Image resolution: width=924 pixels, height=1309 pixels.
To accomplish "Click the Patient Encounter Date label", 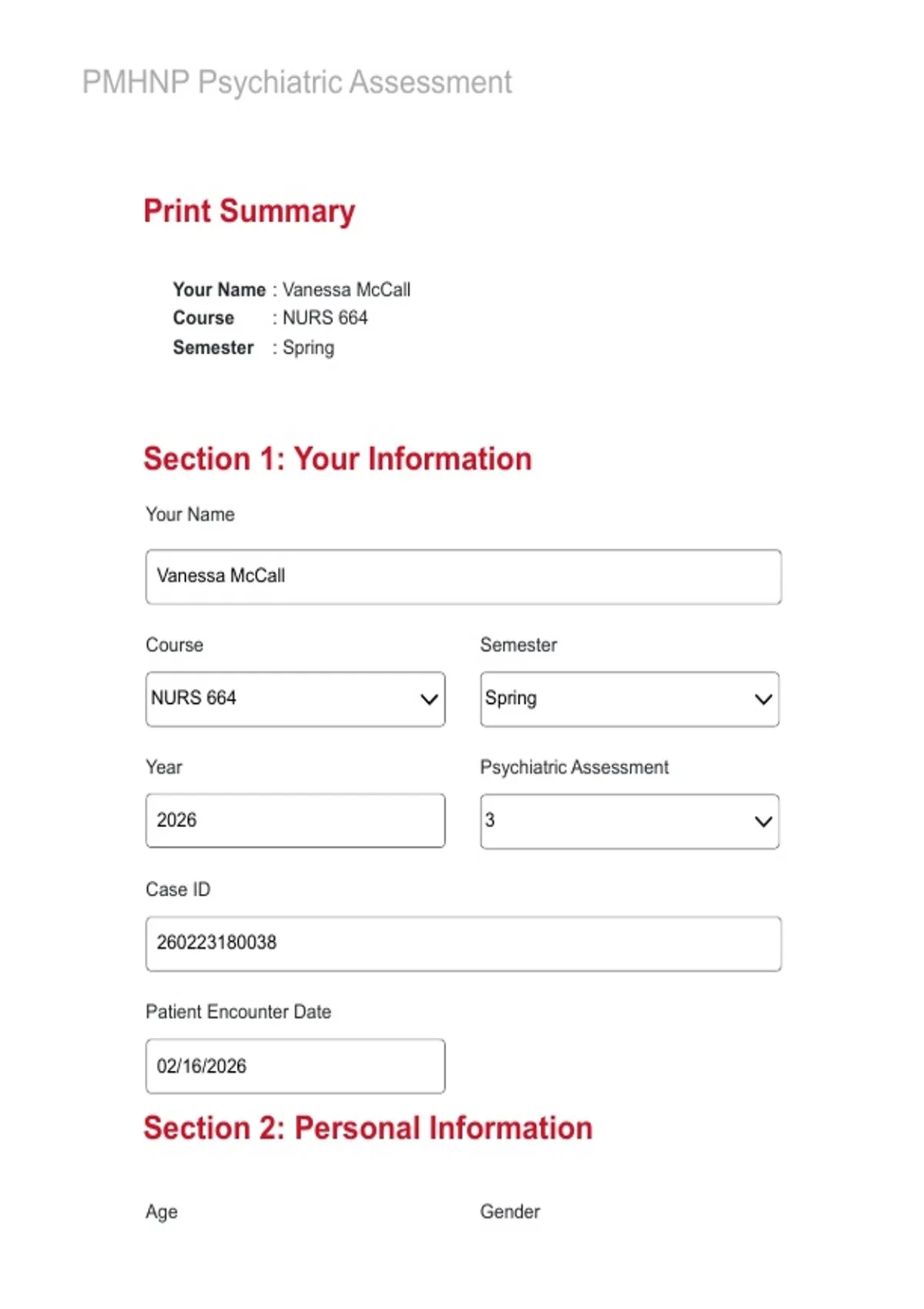I will [x=239, y=1012].
